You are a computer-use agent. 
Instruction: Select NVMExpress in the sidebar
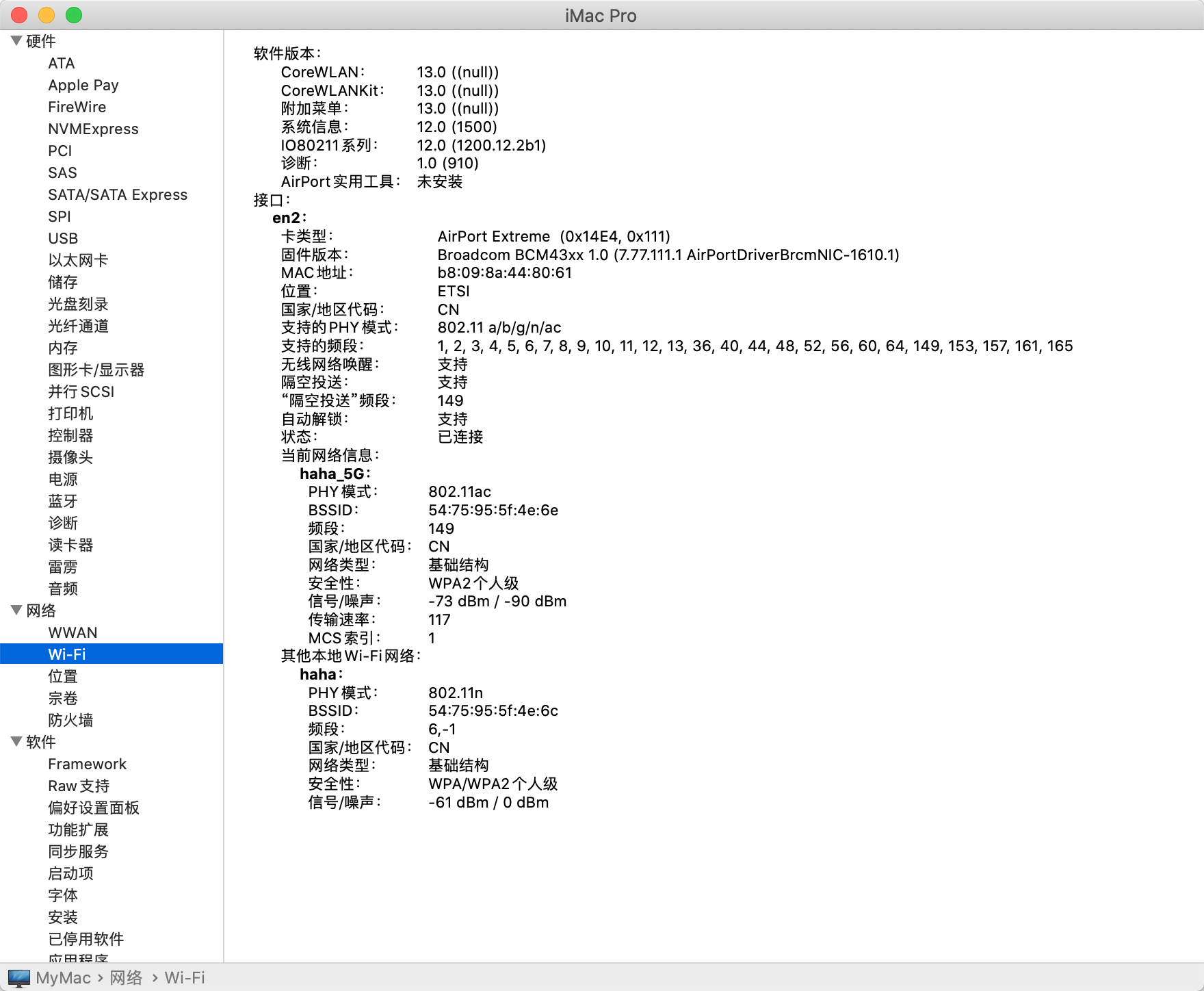coord(93,129)
